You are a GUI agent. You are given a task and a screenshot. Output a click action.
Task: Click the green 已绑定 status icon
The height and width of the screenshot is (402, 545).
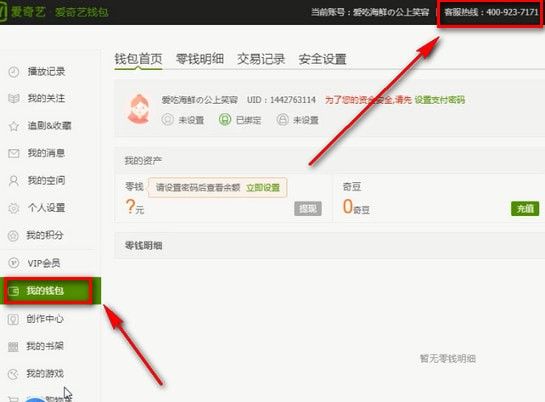point(225,120)
